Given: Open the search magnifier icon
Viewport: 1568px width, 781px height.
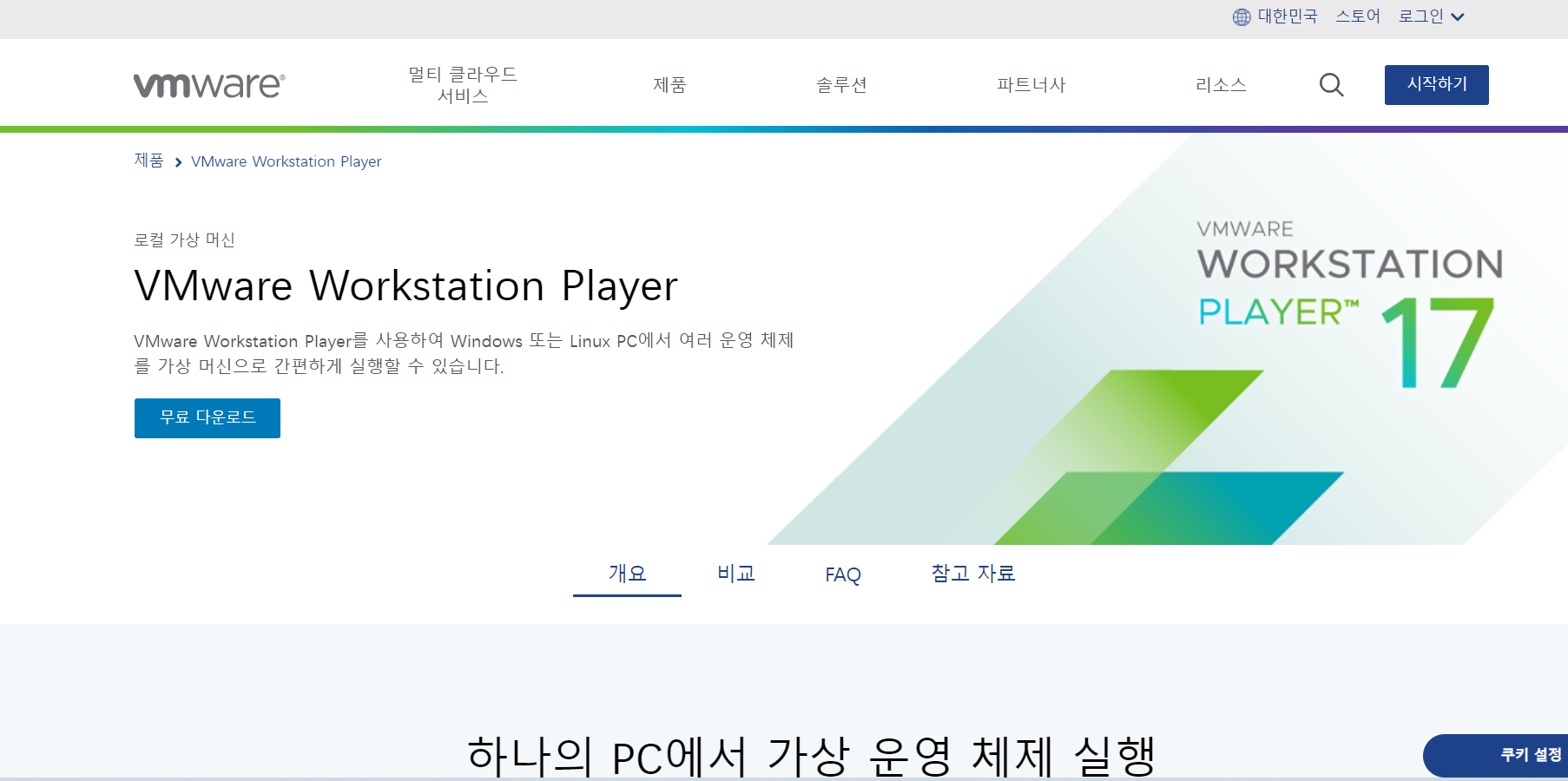Looking at the screenshot, I should pyautogui.click(x=1331, y=85).
